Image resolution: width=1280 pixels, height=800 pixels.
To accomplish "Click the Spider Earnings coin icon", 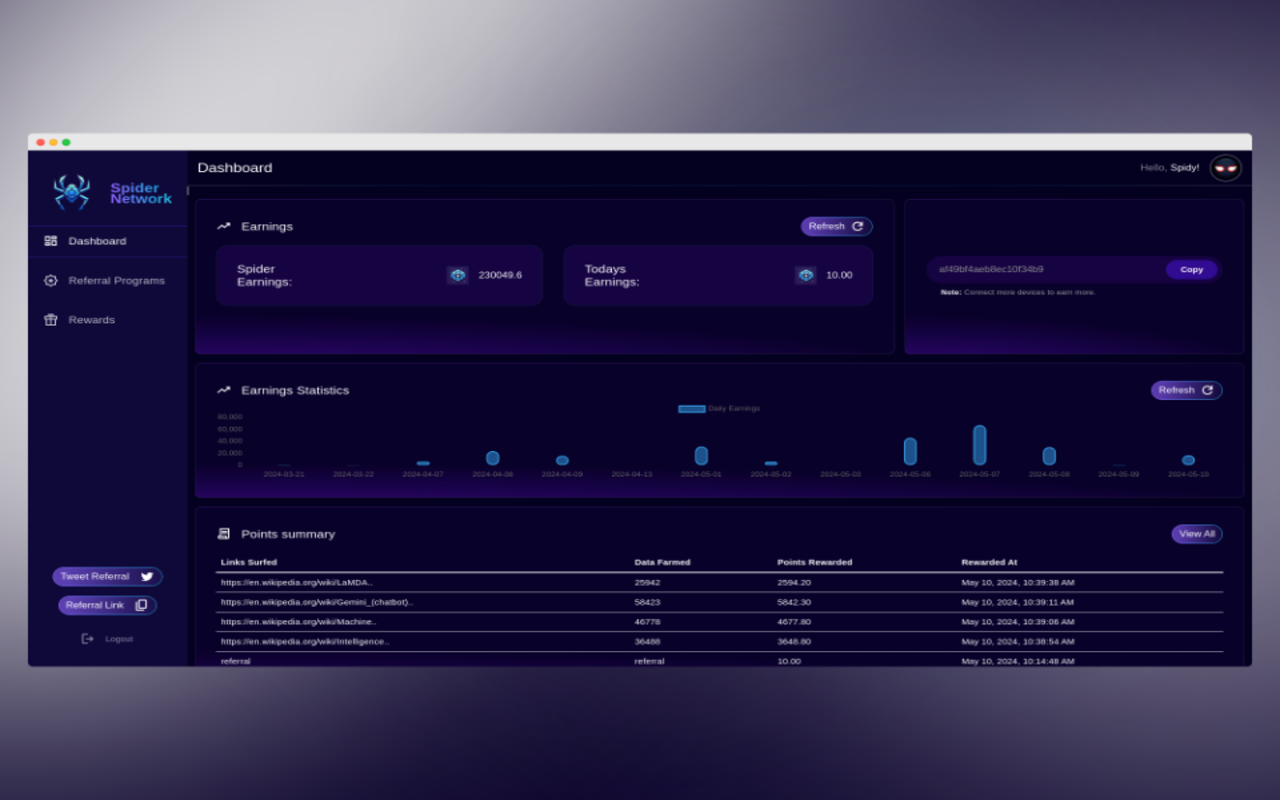I will point(458,275).
